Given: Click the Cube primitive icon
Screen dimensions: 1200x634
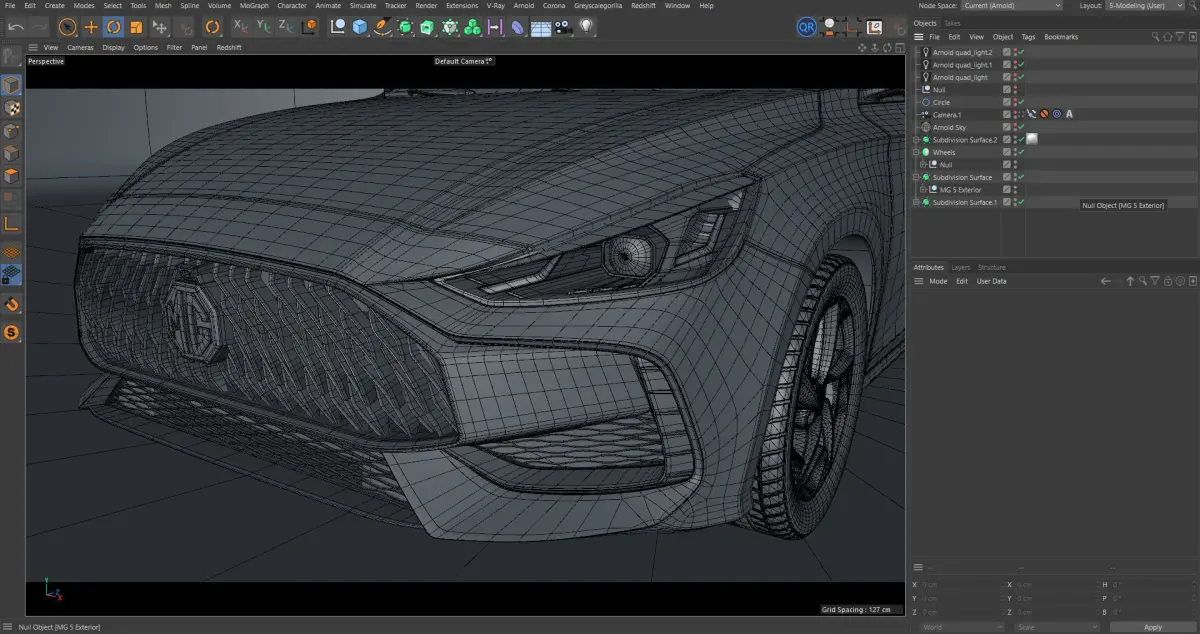Looking at the screenshot, I should pyautogui.click(x=360, y=27).
